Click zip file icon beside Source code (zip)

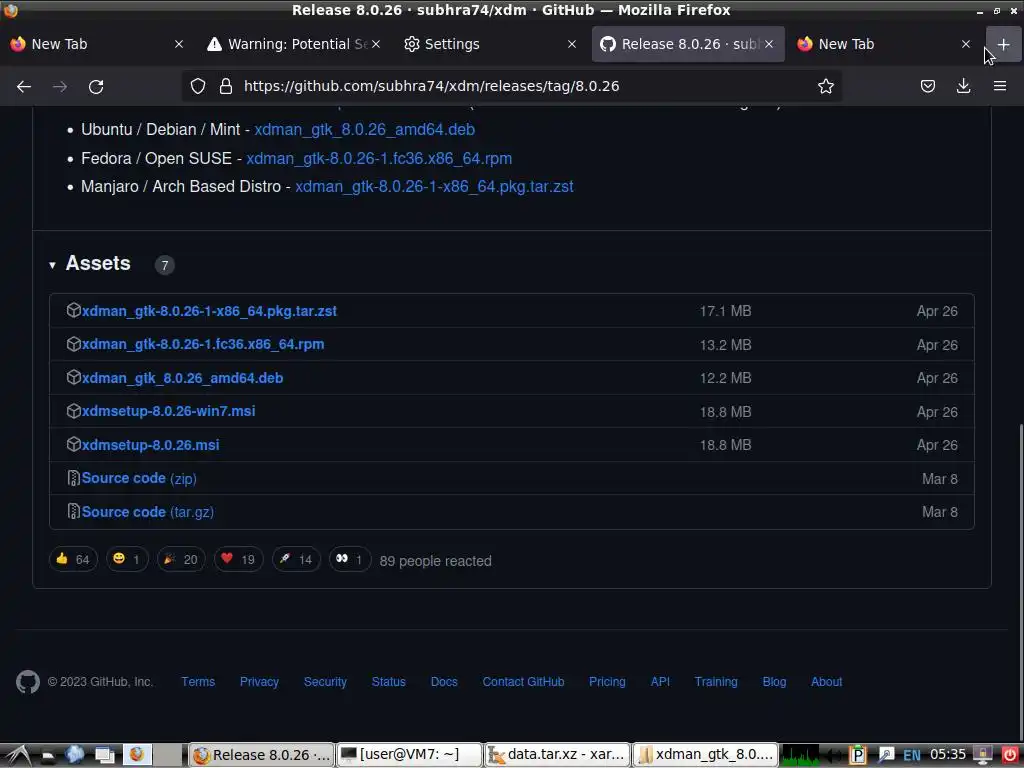(74, 478)
